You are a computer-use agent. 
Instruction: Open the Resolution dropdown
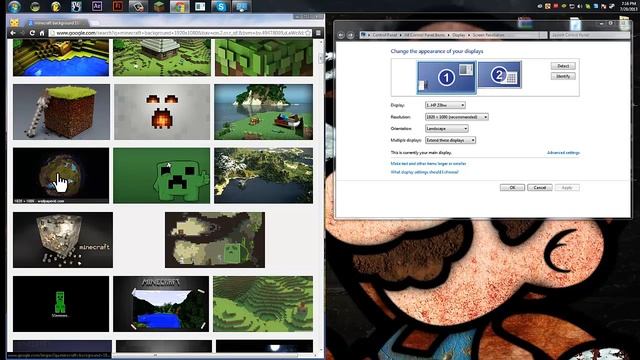tap(456, 117)
